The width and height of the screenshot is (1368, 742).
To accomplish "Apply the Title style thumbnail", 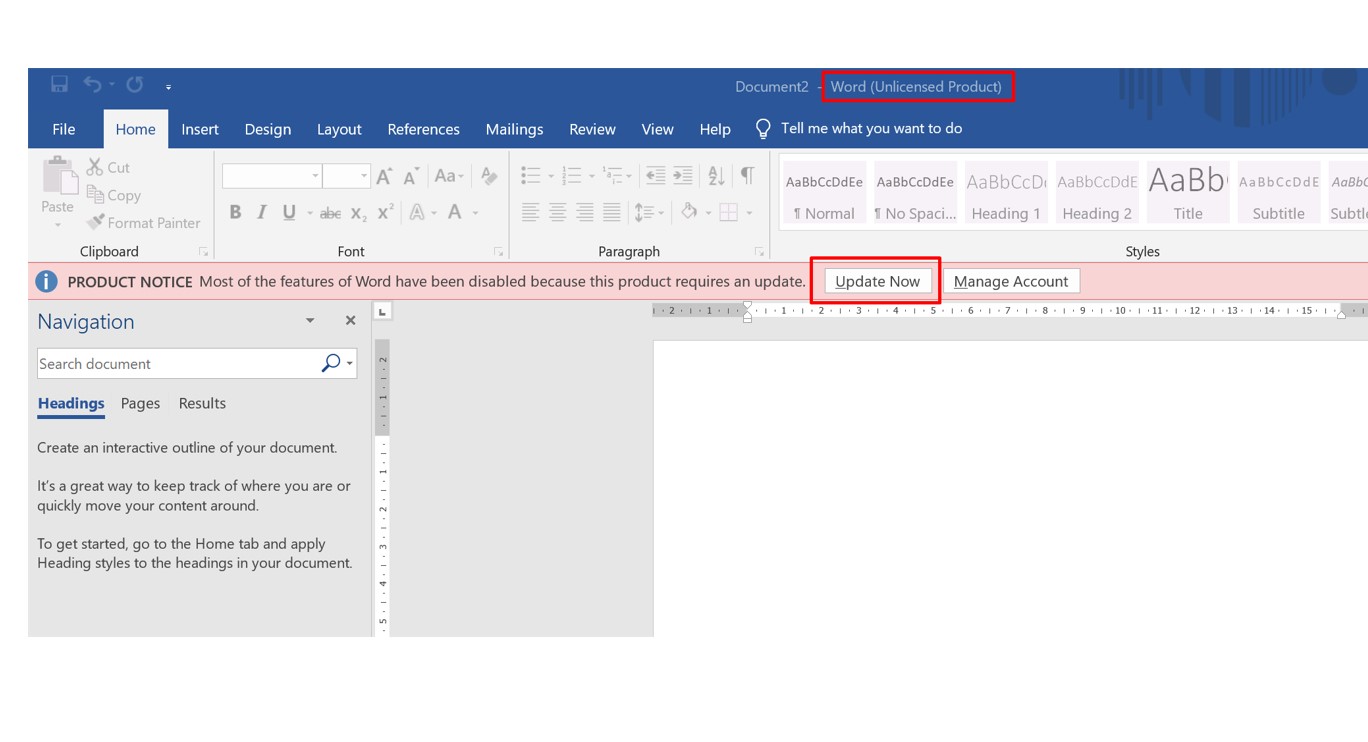I will 1188,192.
